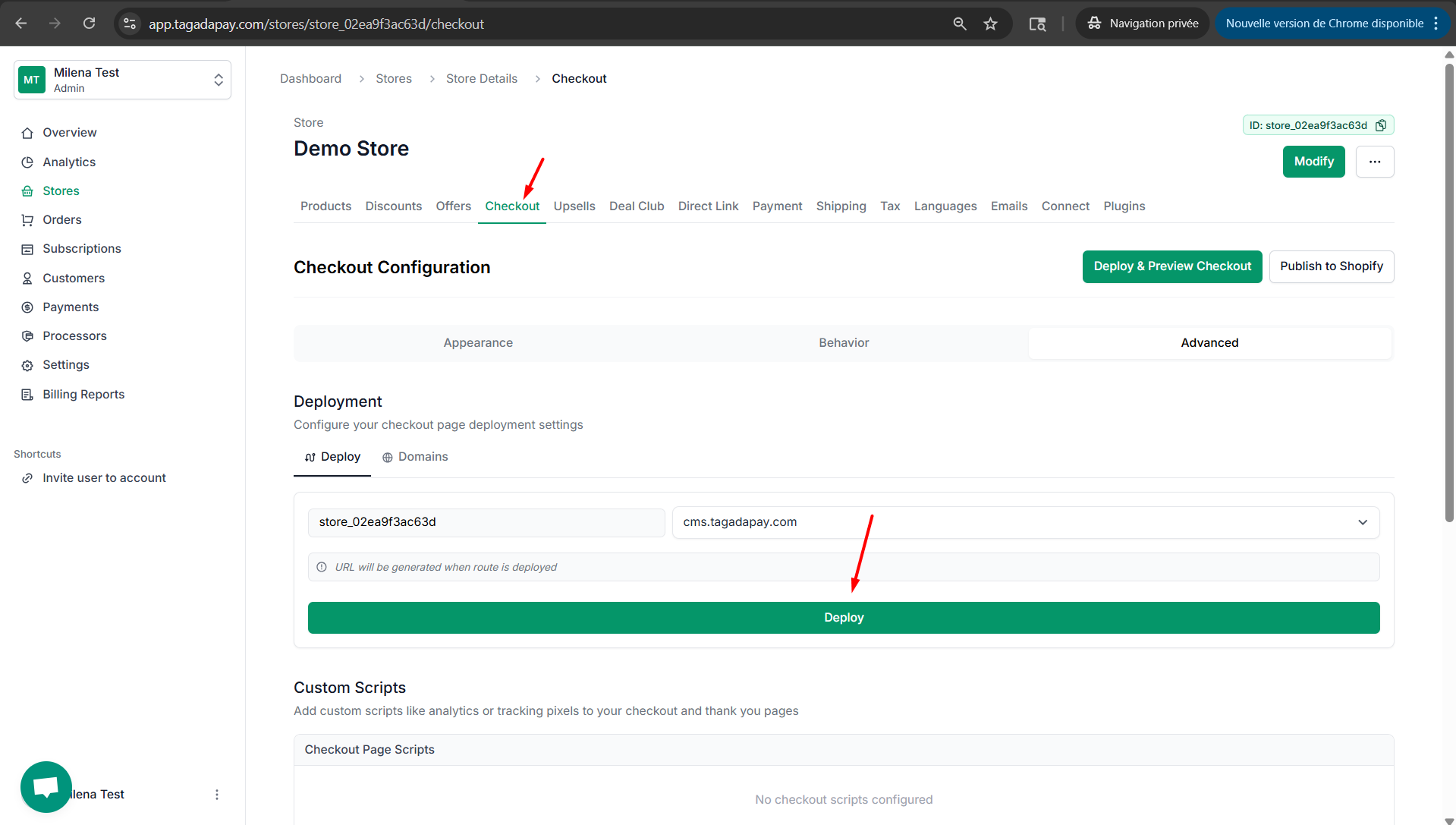
Task: Open the Direct Link tab
Action: coord(708,206)
